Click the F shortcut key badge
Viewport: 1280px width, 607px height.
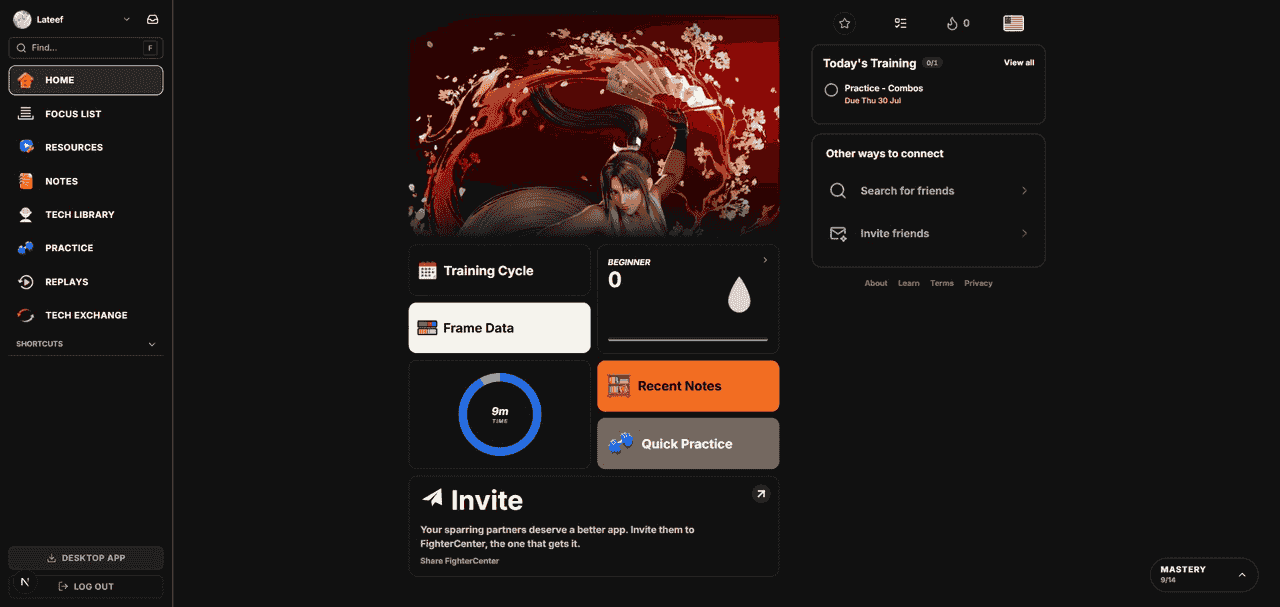tap(150, 48)
